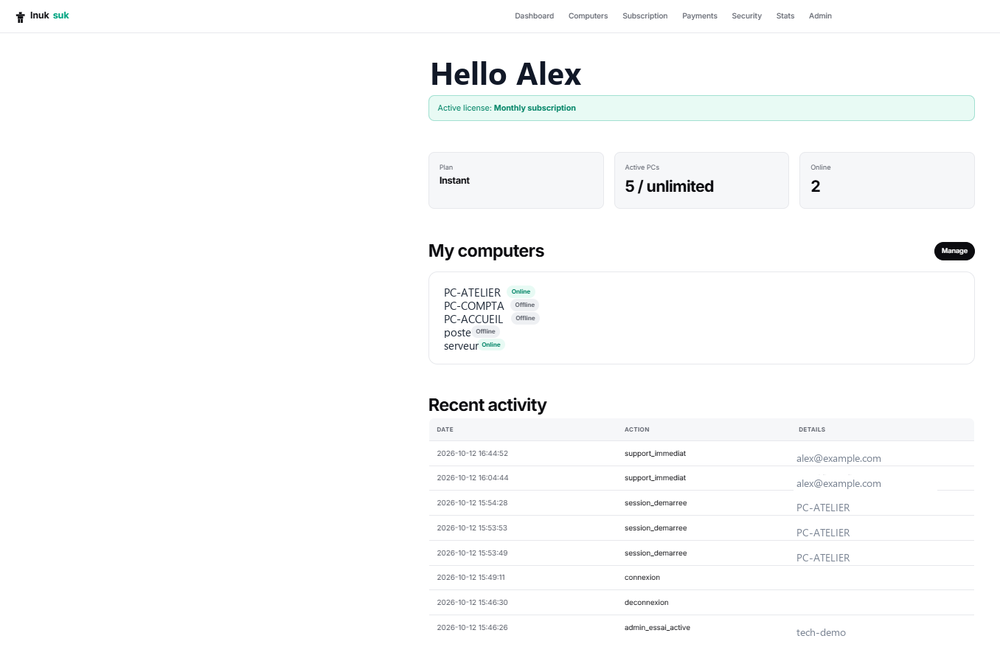Go to the Computers page

point(588,16)
